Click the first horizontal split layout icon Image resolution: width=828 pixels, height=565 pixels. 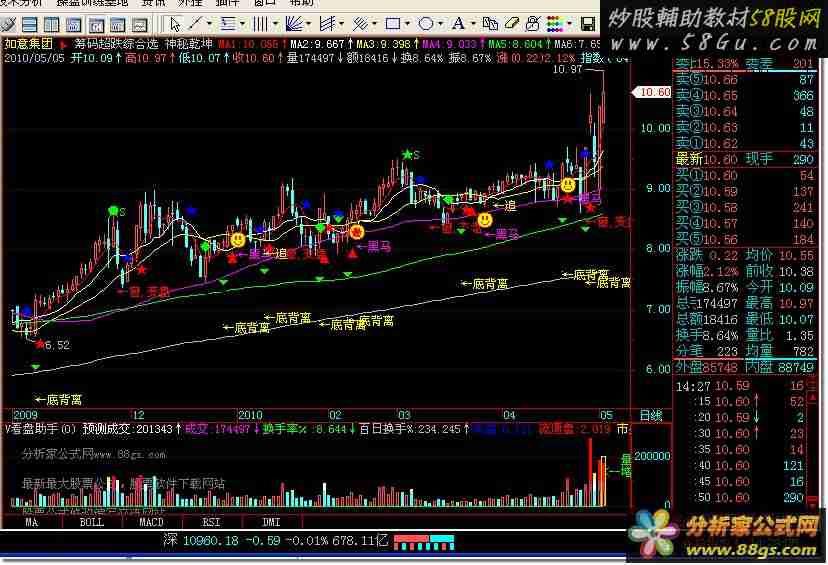[30, 24]
